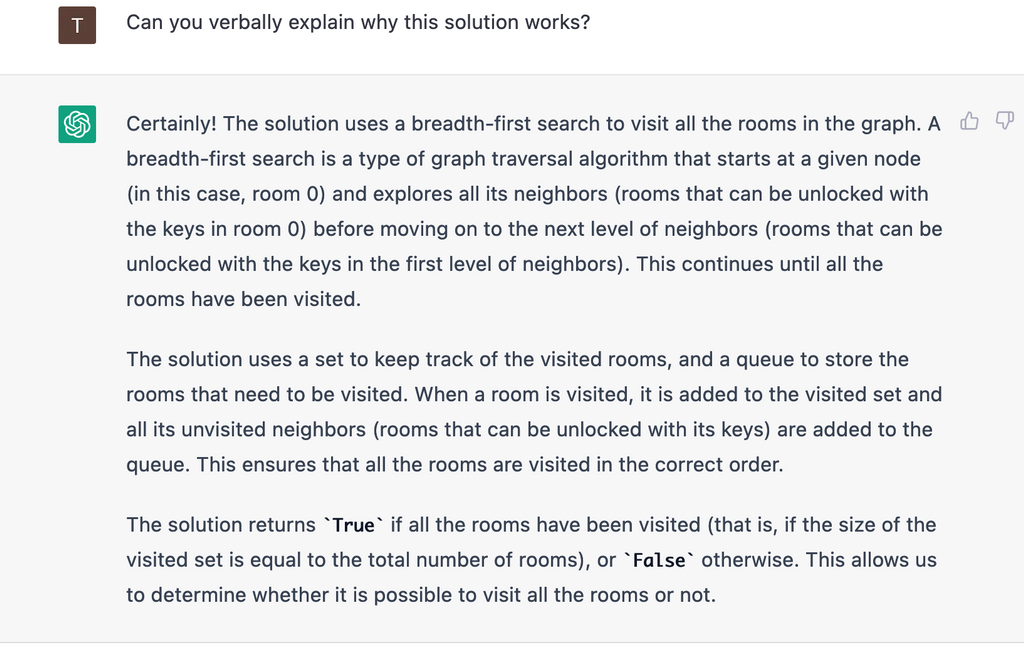The image size is (1024, 661).
Task: Click the thumbs down feedback icon
Action: (x=1004, y=121)
